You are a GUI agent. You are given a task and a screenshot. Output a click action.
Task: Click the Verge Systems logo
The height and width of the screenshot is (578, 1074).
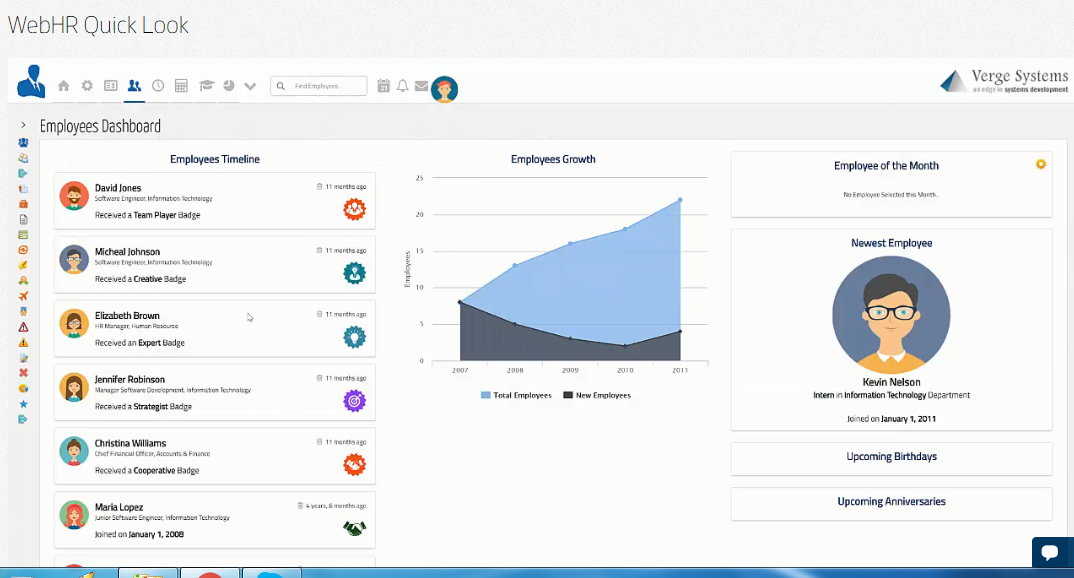click(1004, 81)
